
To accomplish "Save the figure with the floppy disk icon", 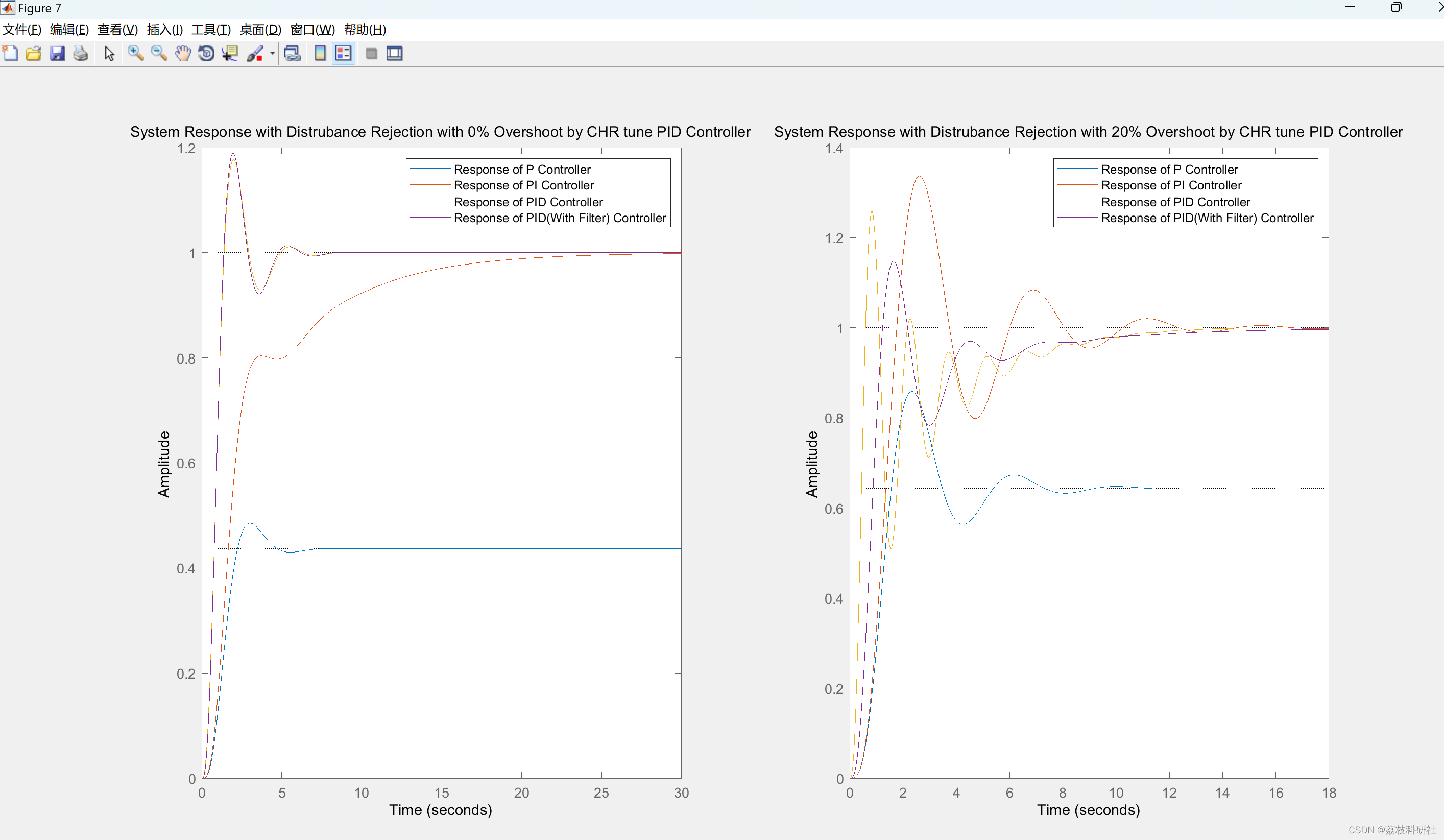I will pos(57,53).
